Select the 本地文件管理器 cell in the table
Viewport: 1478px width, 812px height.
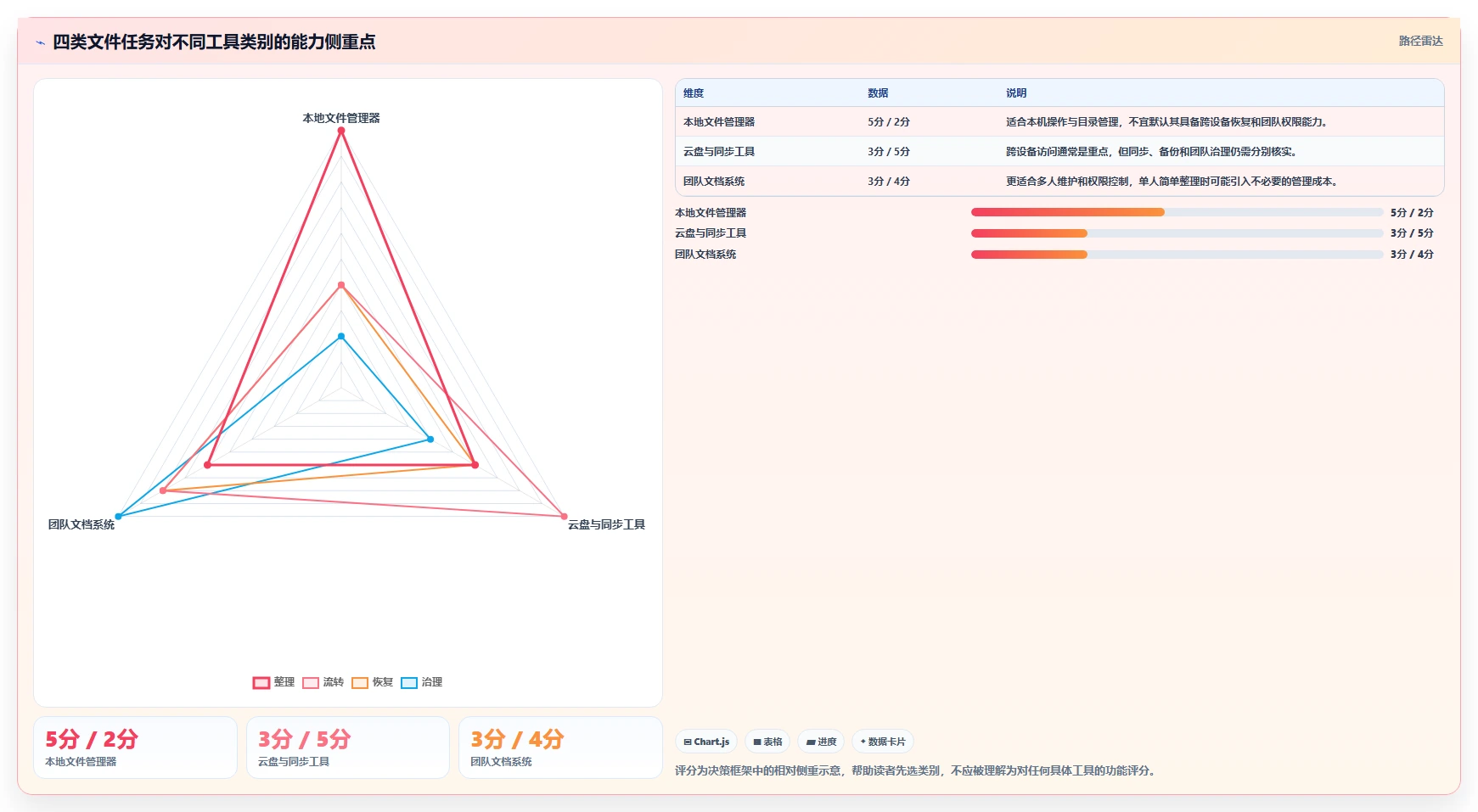click(x=719, y=122)
